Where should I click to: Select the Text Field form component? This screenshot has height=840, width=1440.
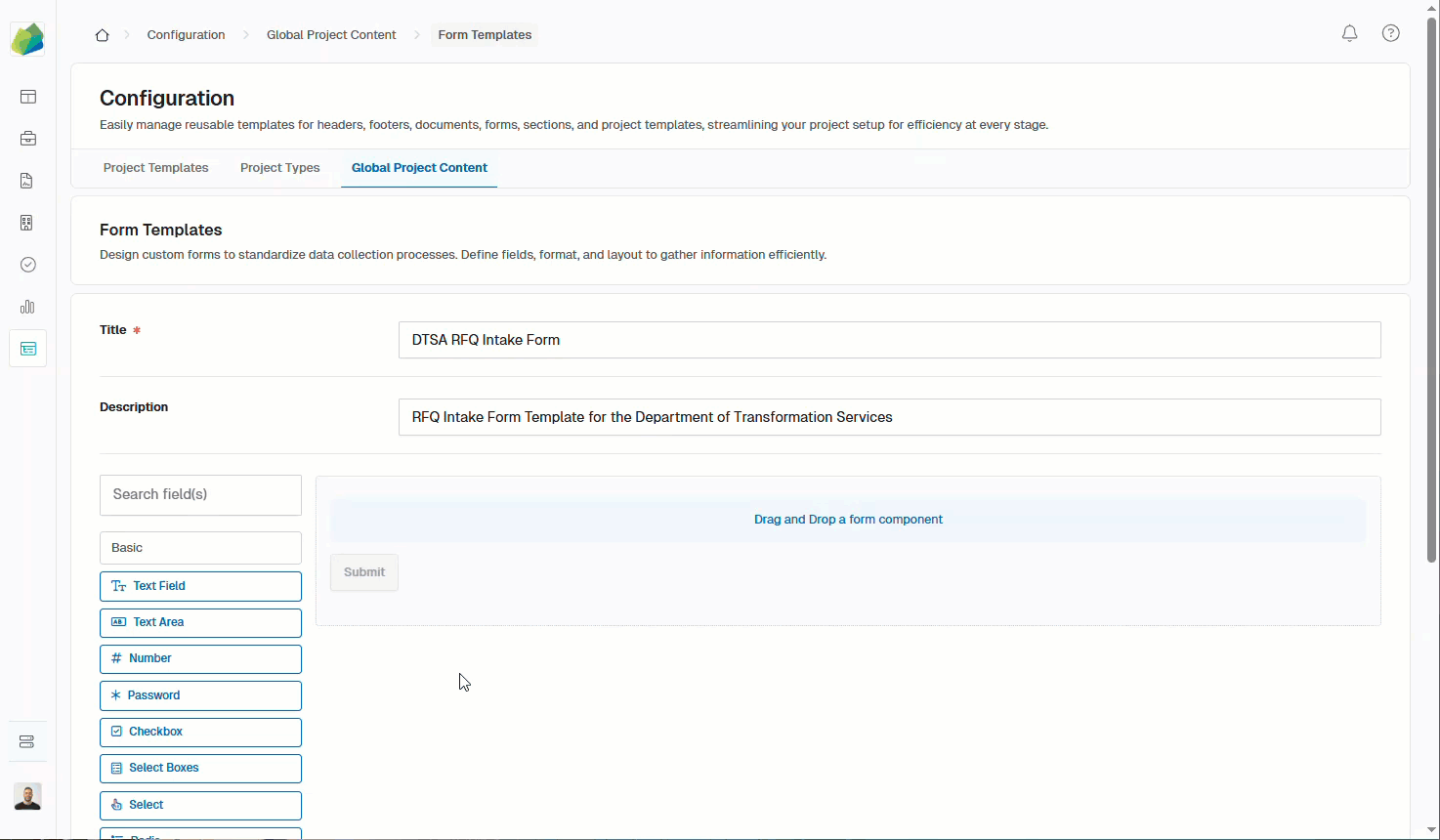click(x=200, y=585)
